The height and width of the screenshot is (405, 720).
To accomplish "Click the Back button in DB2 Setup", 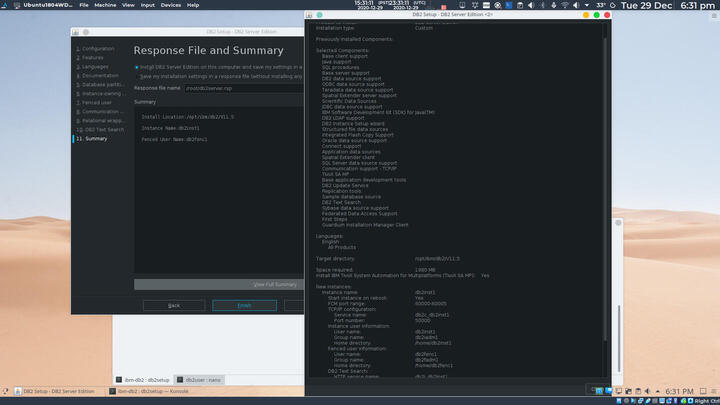I will (174, 305).
